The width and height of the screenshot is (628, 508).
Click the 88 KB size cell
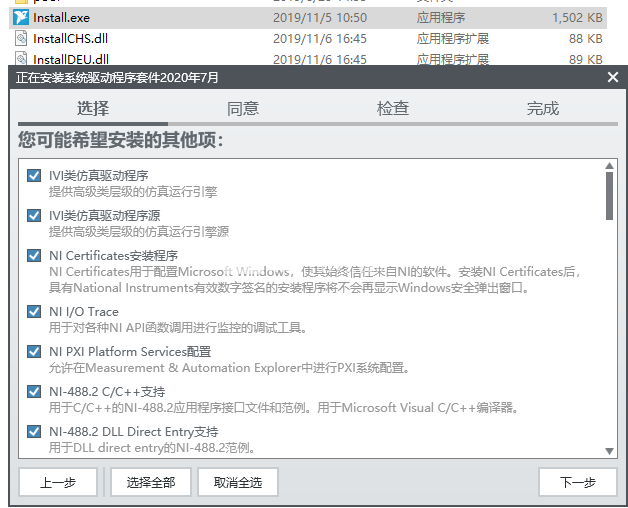click(586, 38)
